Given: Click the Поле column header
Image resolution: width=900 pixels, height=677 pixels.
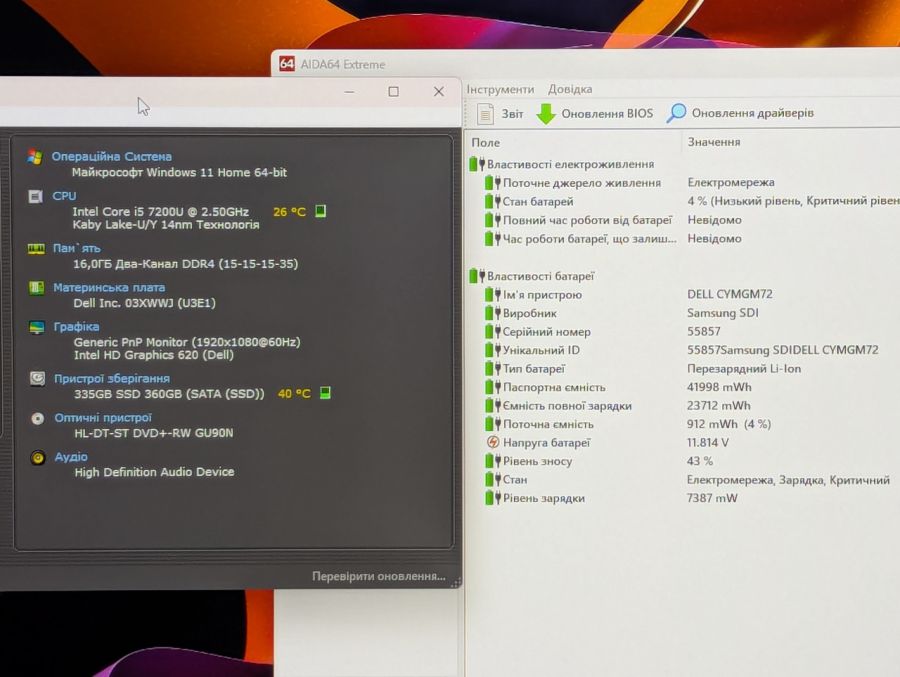Looking at the screenshot, I should pos(486,142).
